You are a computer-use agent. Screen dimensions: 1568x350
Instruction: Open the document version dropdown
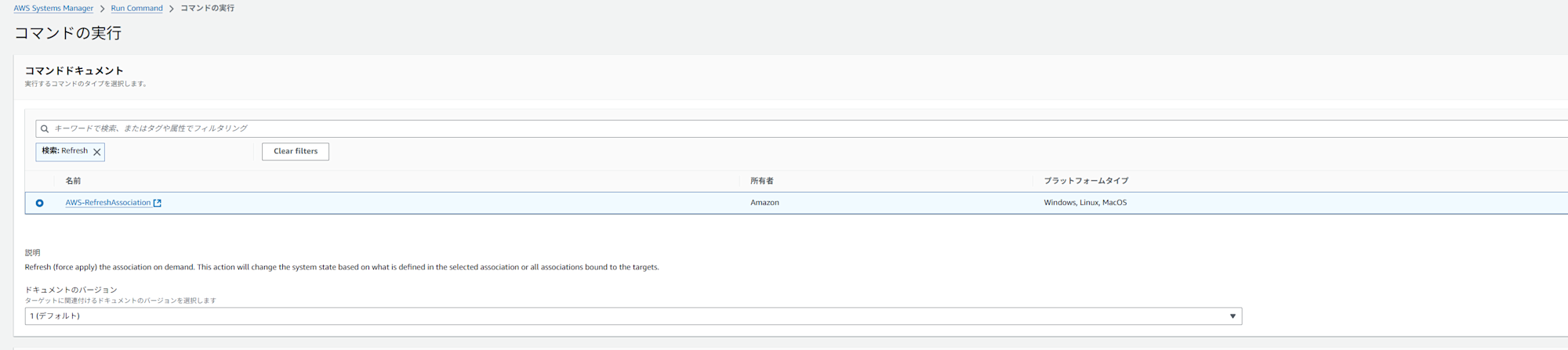click(x=633, y=316)
